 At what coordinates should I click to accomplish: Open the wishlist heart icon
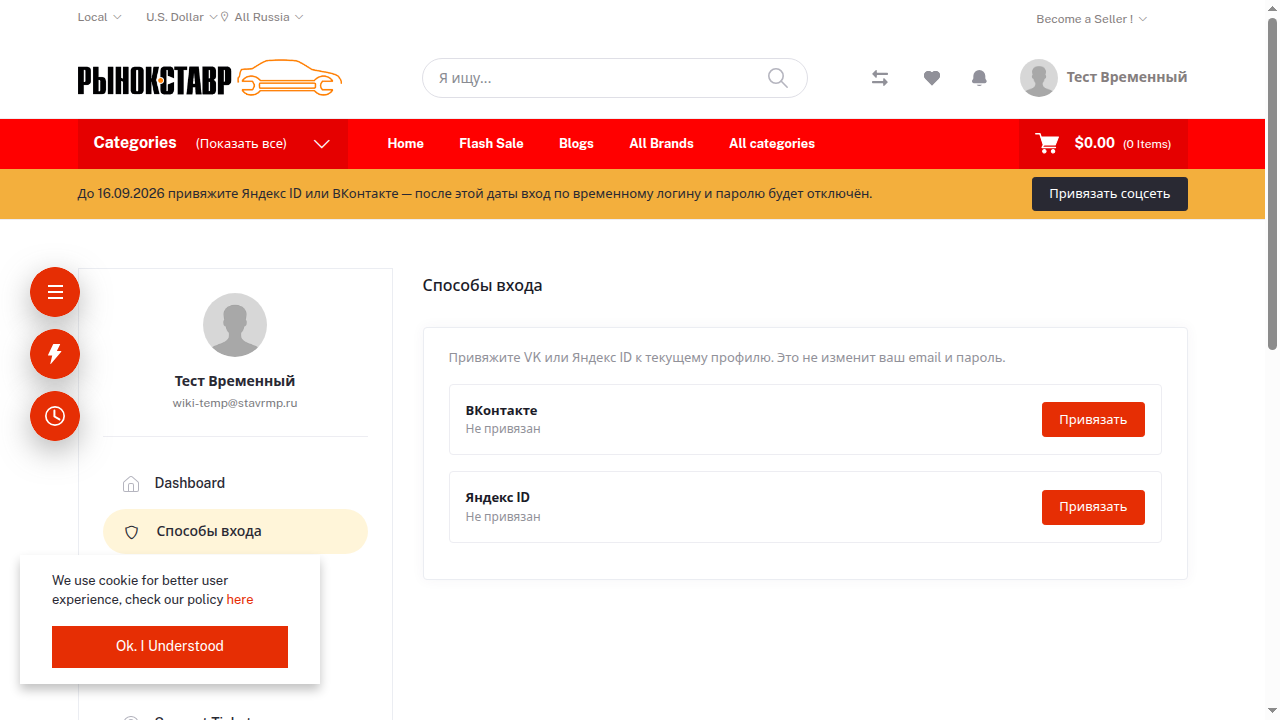932,78
